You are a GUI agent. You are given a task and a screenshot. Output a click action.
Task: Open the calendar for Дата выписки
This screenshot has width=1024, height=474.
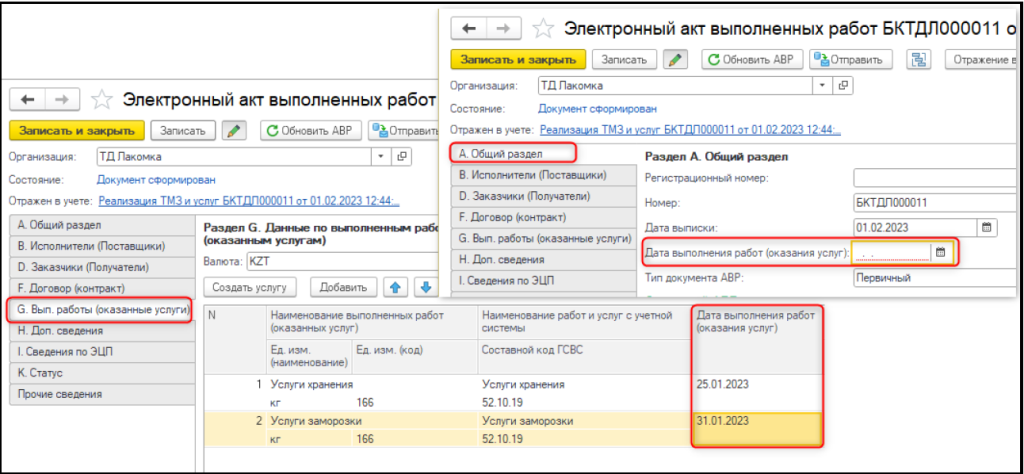pos(987,228)
